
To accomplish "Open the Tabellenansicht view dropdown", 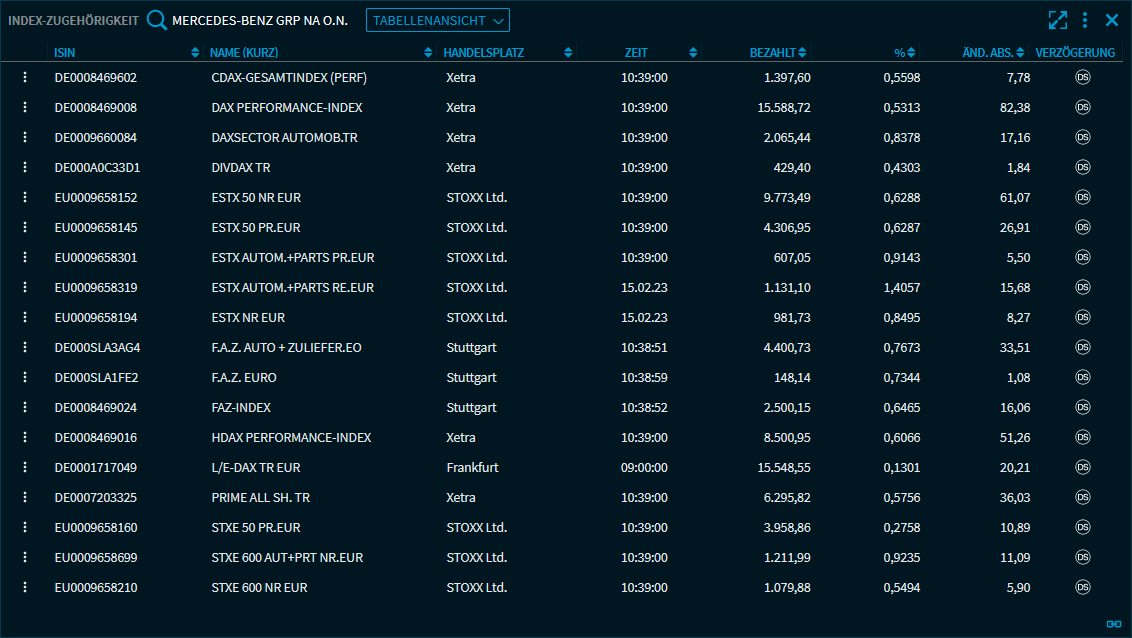I will [x=438, y=20].
